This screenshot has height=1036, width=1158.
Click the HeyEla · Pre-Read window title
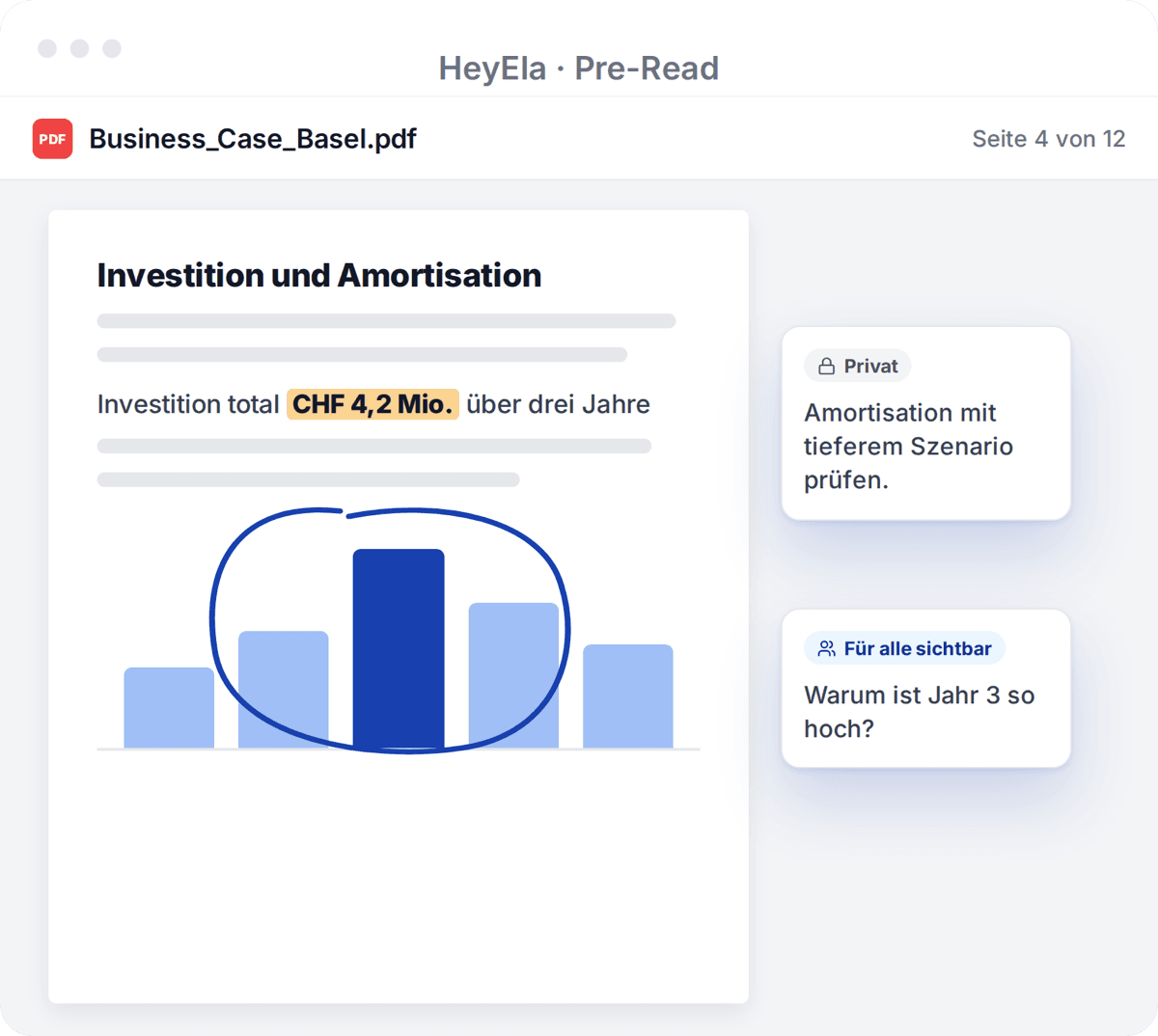point(579,68)
